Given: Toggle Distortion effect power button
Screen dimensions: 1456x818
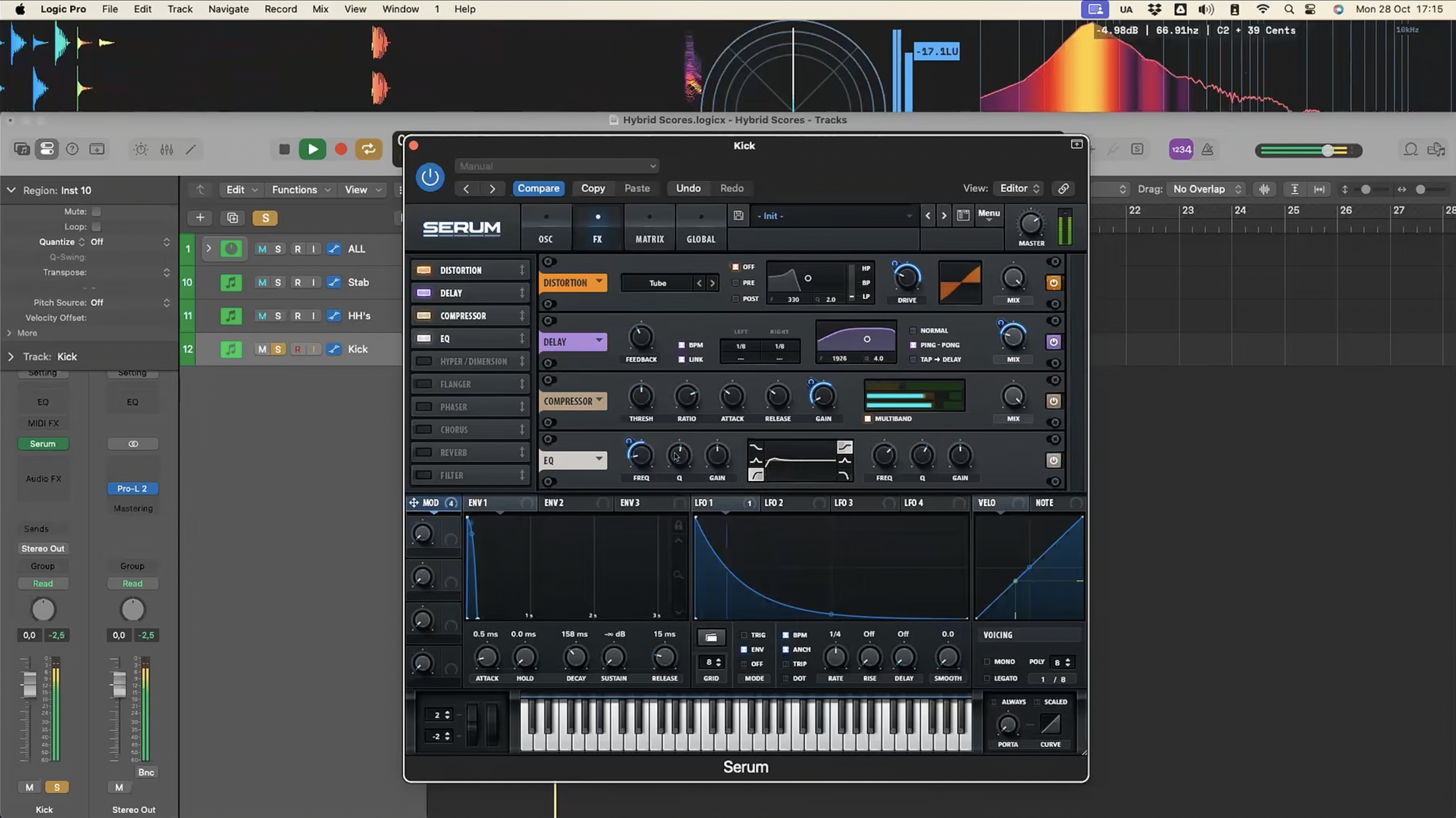Looking at the screenshot, I should (1053, 283).
